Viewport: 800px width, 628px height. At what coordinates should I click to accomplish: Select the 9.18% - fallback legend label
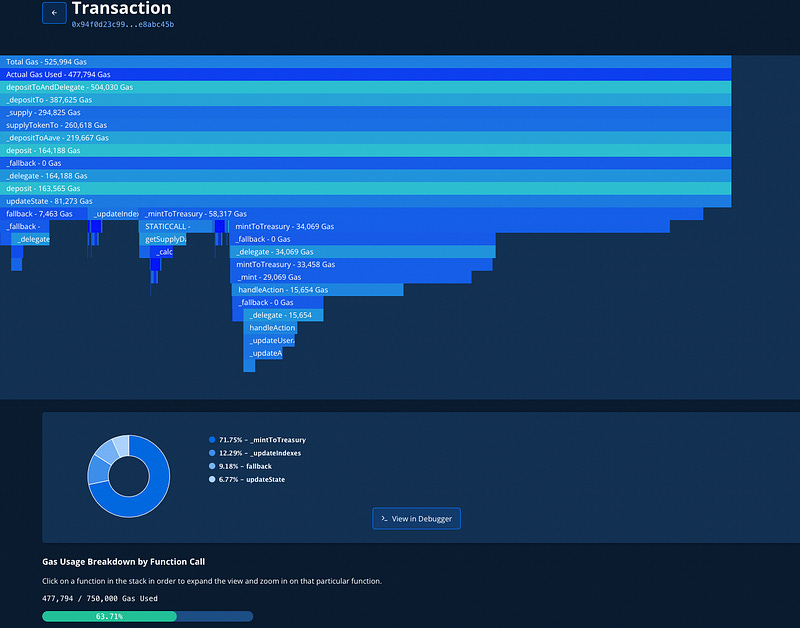(x=245, y=466)
